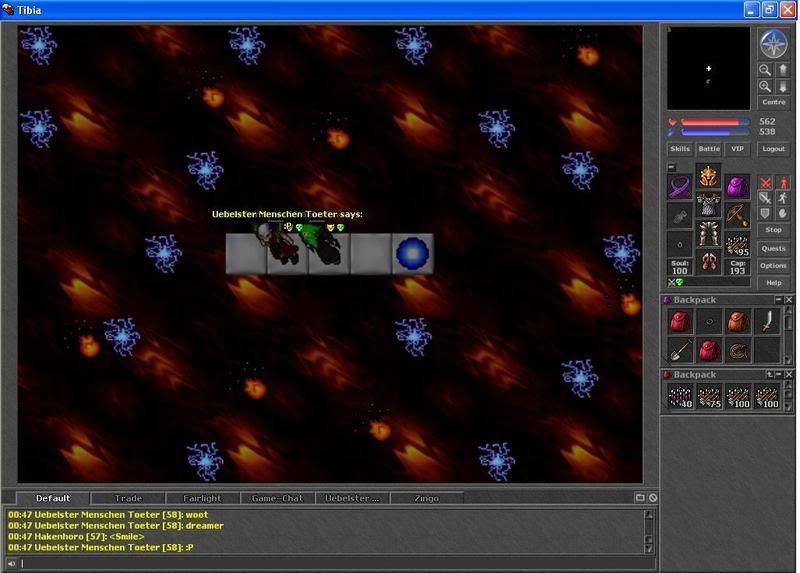Zoom out the minimap
The image size is (800, 573).
[x=764, y=70]
